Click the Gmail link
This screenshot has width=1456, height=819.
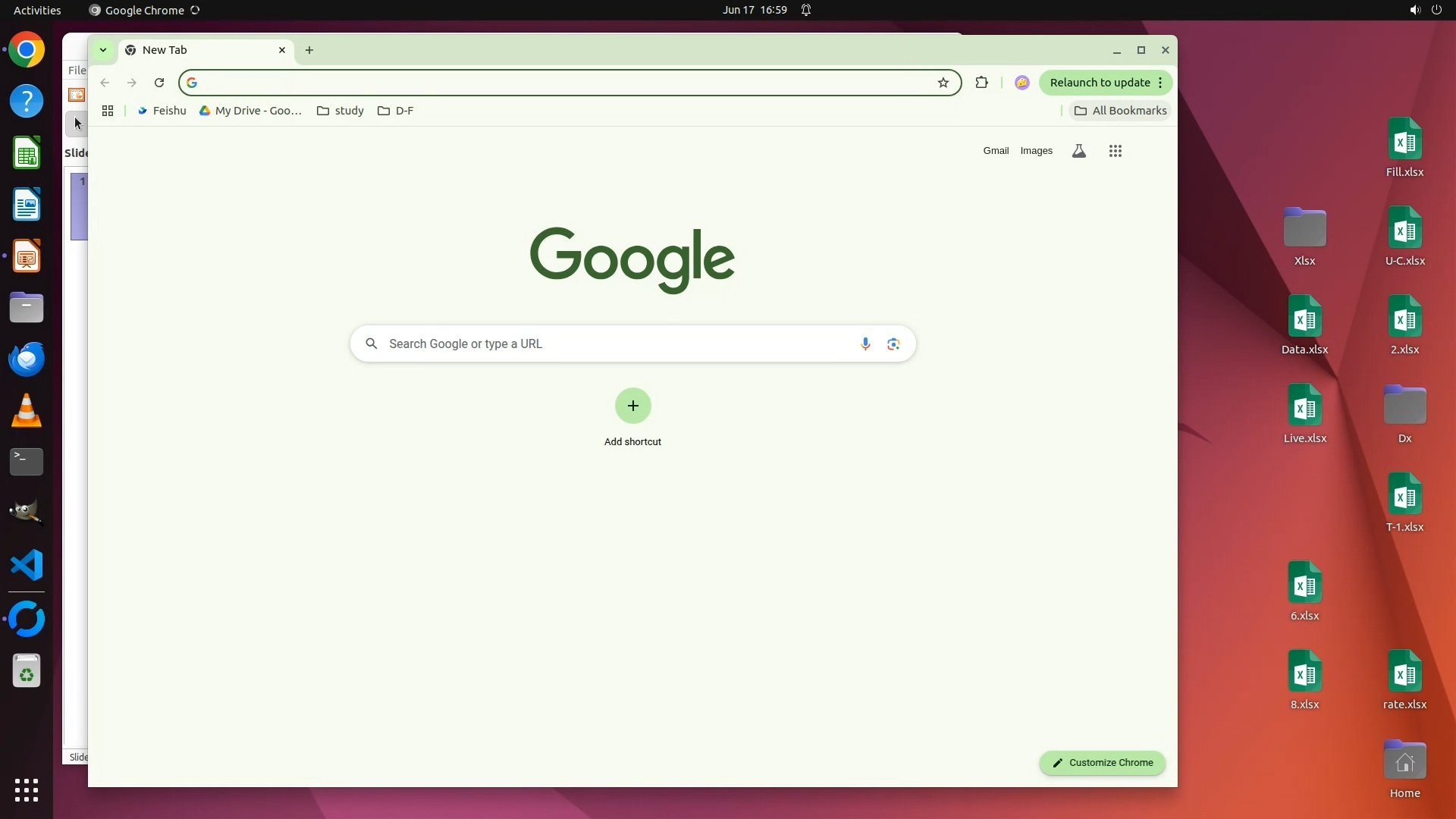point(996,151)
